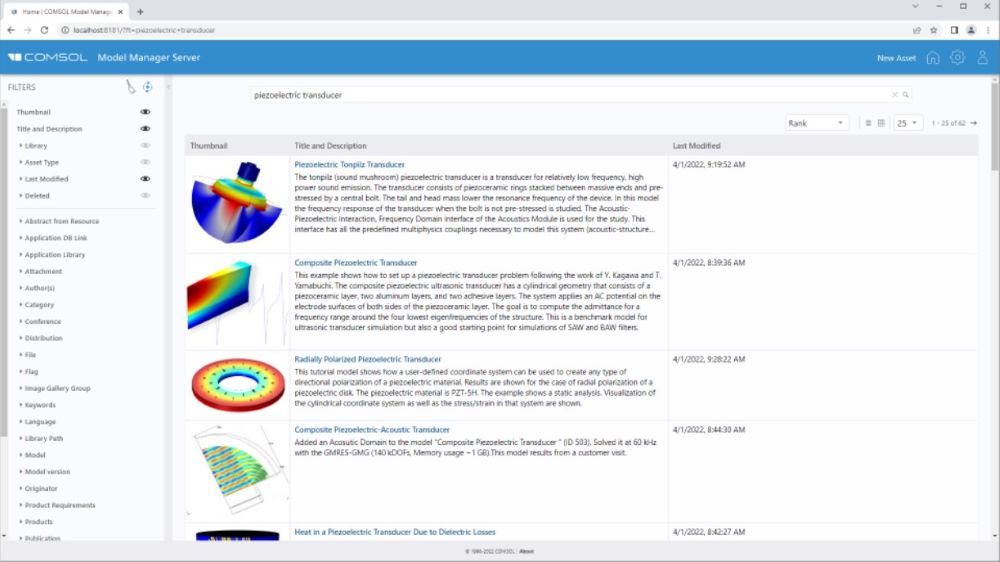Viewport: 1000px width, 562px height.
Task: Switch to grid view layout icon
Action: [x=881, y=123]
